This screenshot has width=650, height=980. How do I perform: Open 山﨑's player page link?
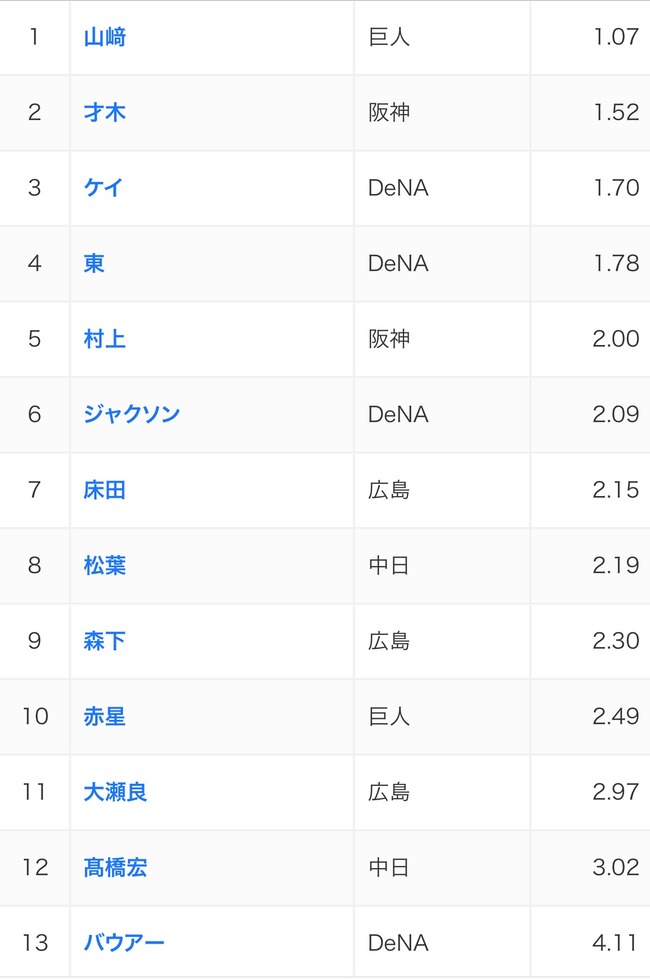pos(106,37)
